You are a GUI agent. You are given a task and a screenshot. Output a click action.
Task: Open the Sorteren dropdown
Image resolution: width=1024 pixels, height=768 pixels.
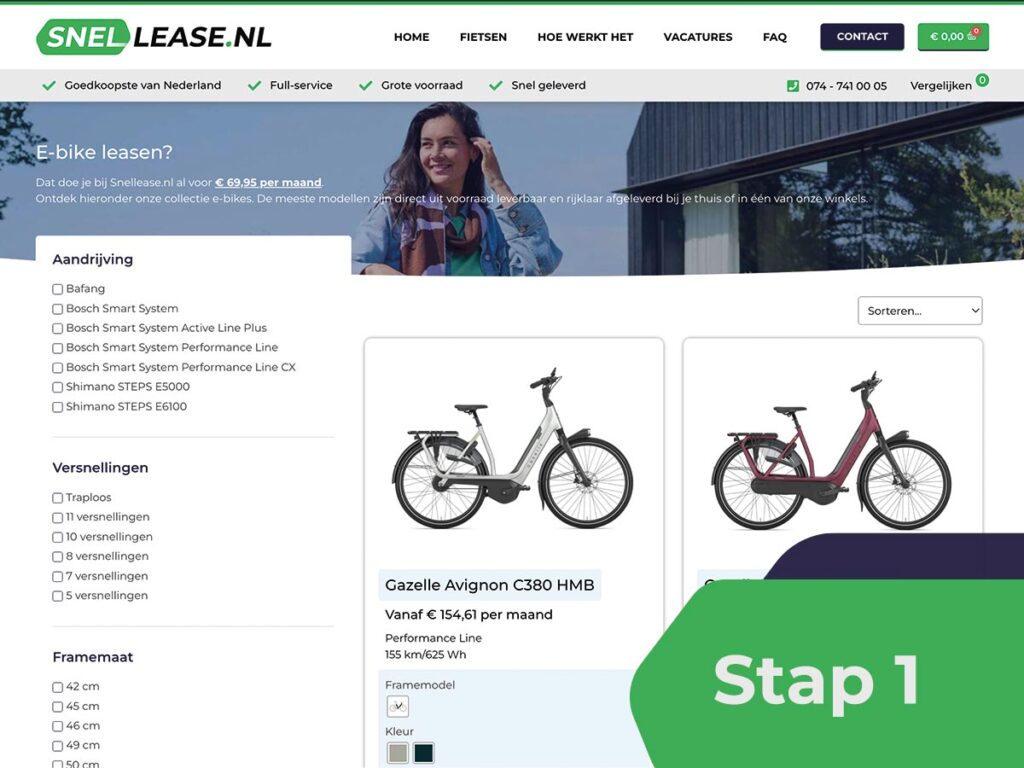point(920,311)
